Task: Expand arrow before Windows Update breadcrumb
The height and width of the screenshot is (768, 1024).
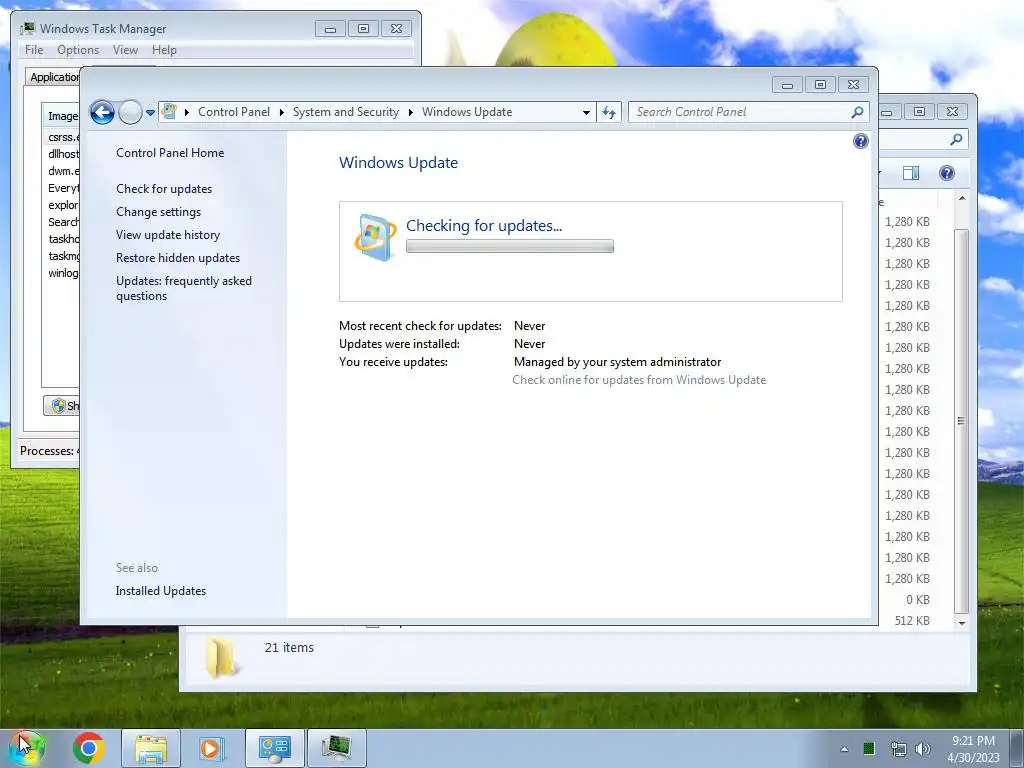Action: coord(411,112)
